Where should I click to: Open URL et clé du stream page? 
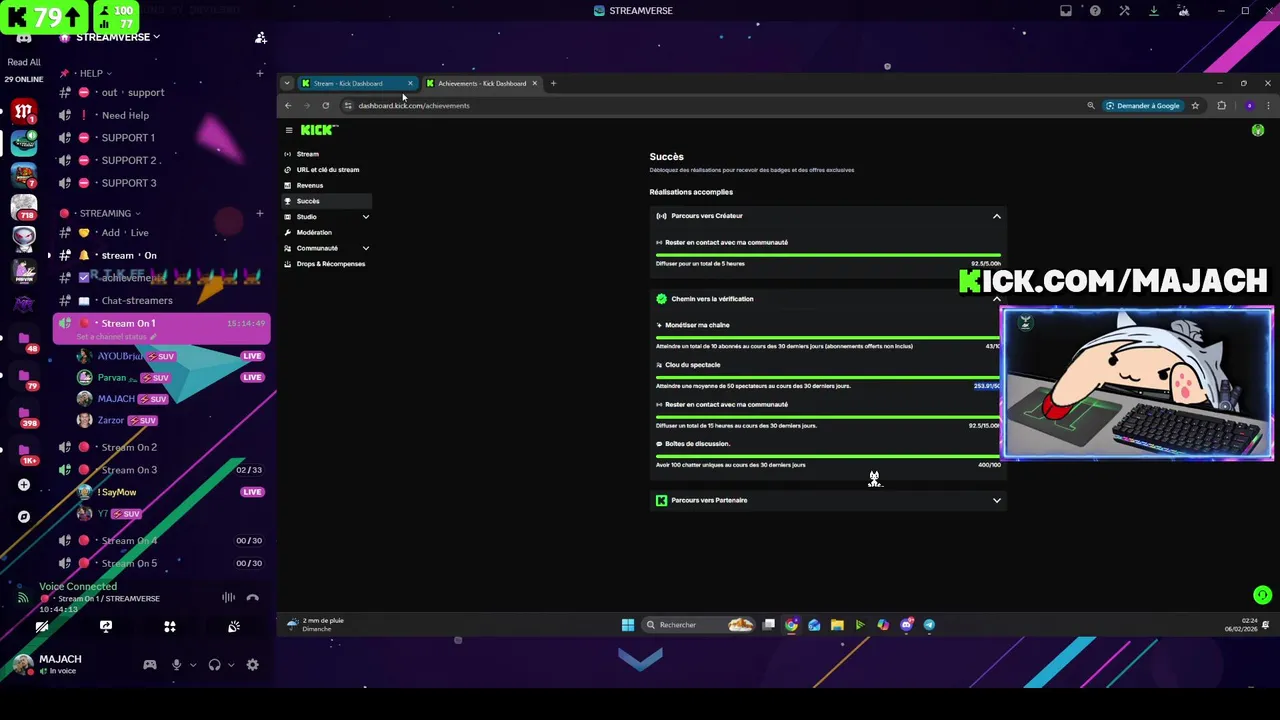tap(327, 170)
